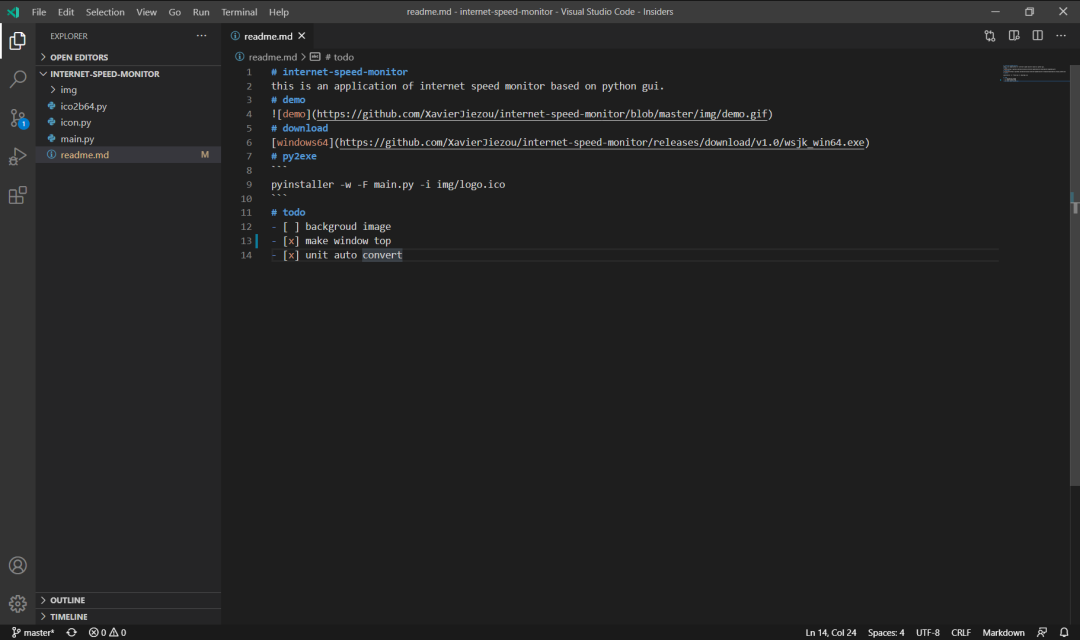Open the Terminal menu

click(239, 12)
